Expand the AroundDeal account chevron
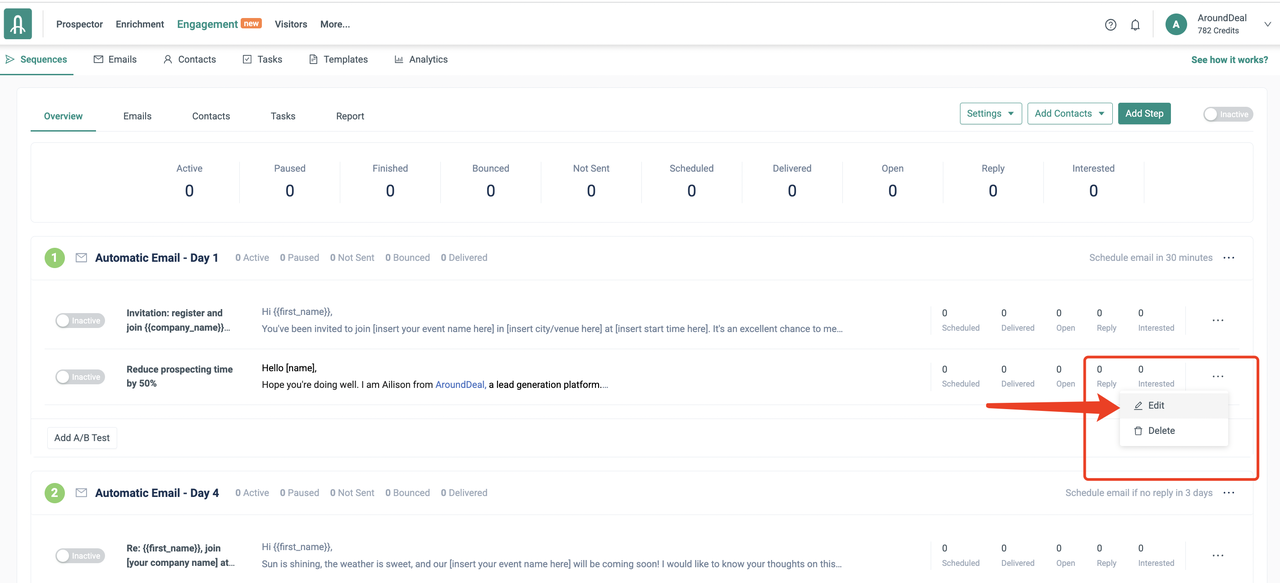 1268,25
